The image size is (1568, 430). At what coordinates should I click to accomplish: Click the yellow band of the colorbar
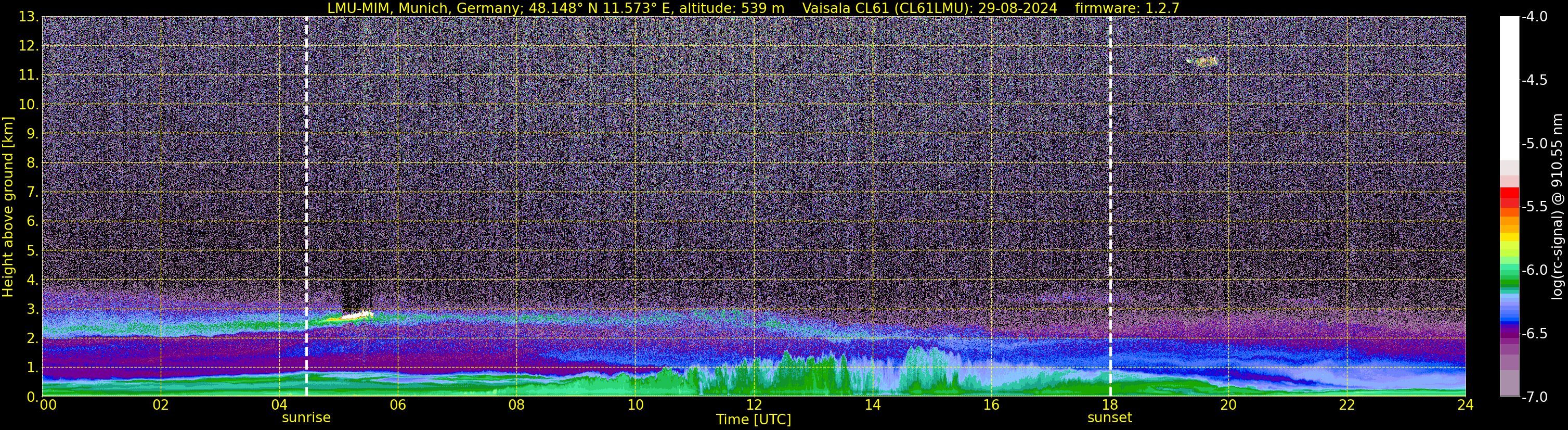[1509, 237]
